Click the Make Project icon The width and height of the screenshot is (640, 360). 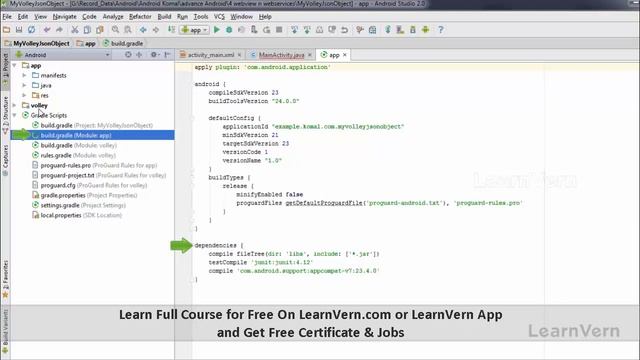coord(171,30)
